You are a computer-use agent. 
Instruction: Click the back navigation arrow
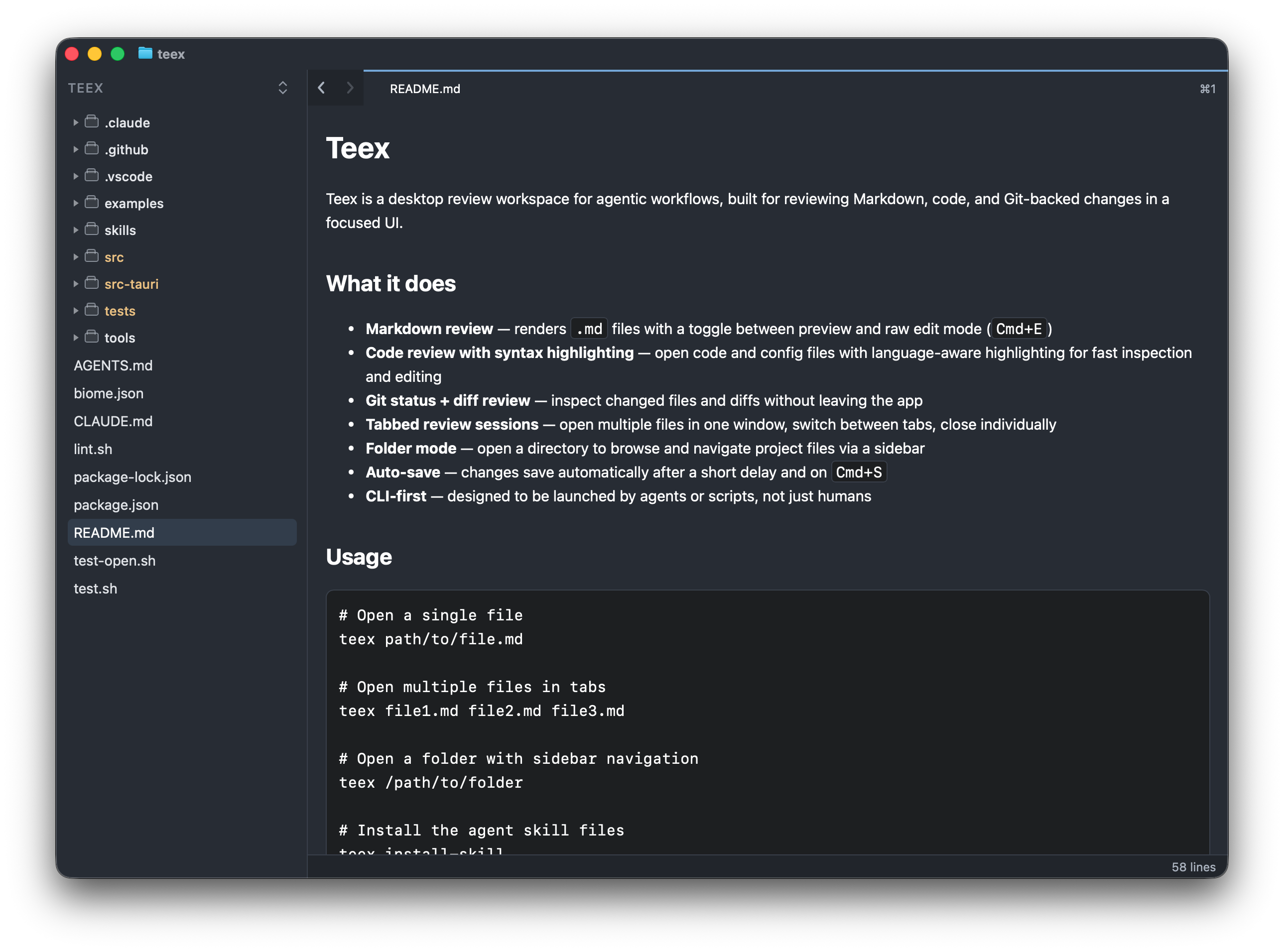click(x=322, y=88)
